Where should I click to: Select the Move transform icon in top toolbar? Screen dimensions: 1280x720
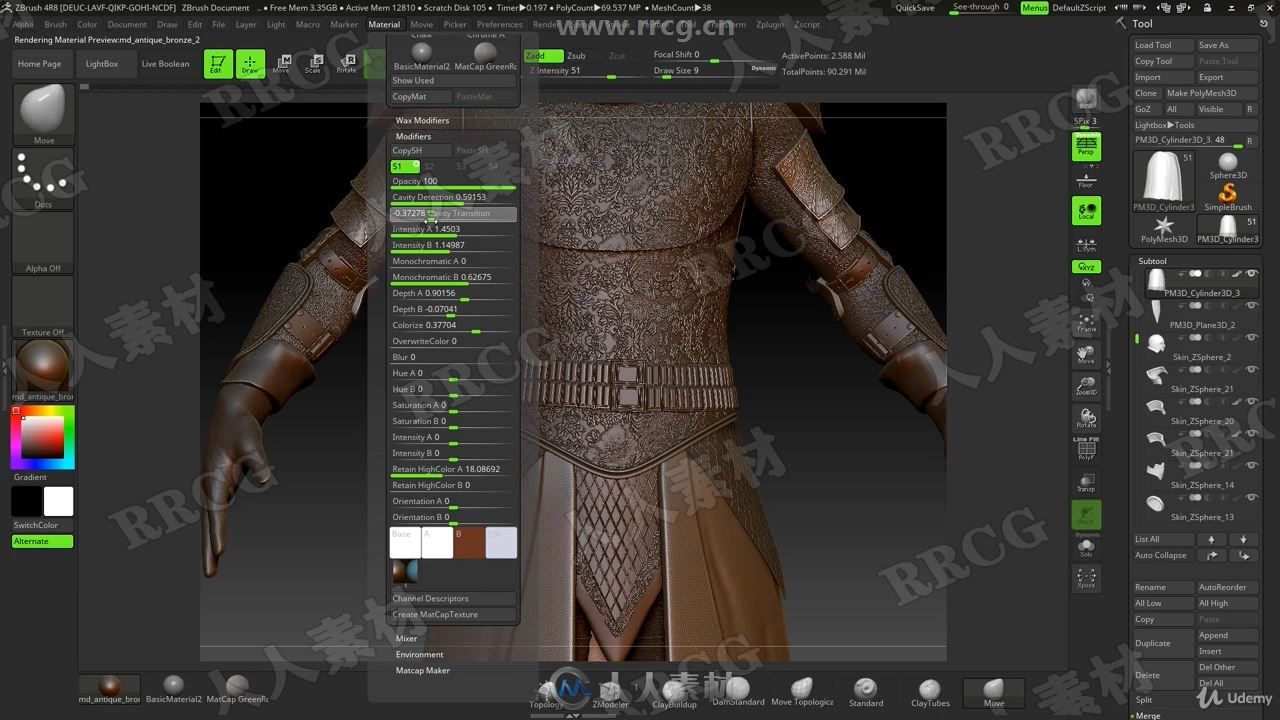(282, 64)
